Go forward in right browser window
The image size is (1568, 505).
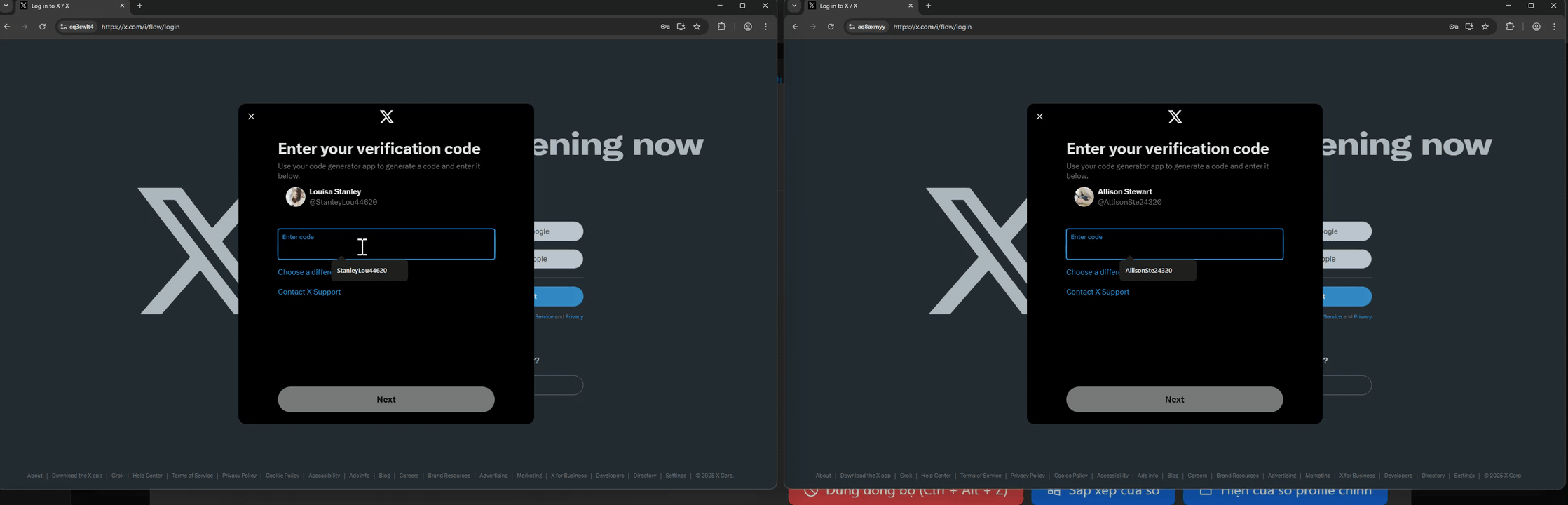tap(813, 27)
